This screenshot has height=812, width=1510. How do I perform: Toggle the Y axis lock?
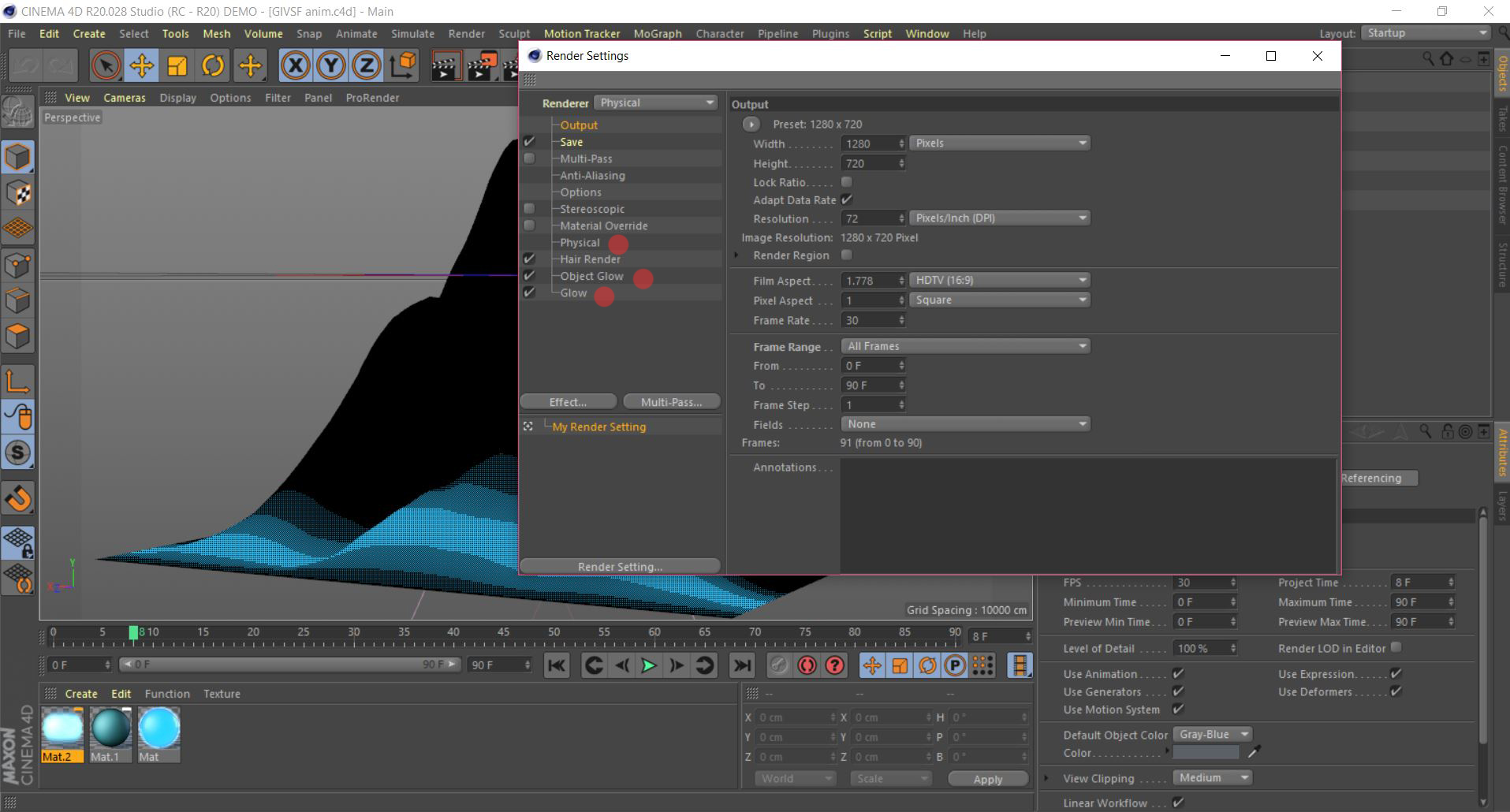[331, 65]
